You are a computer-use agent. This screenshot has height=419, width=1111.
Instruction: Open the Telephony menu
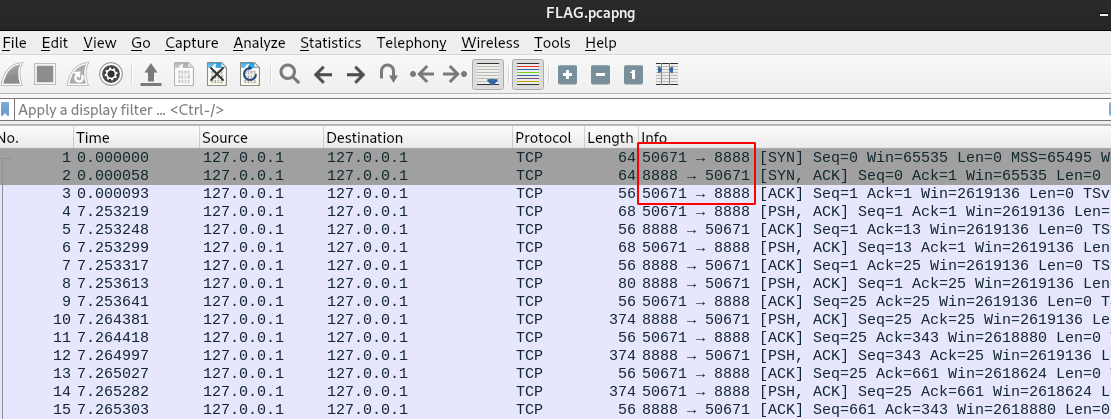[x=411, y=43]
